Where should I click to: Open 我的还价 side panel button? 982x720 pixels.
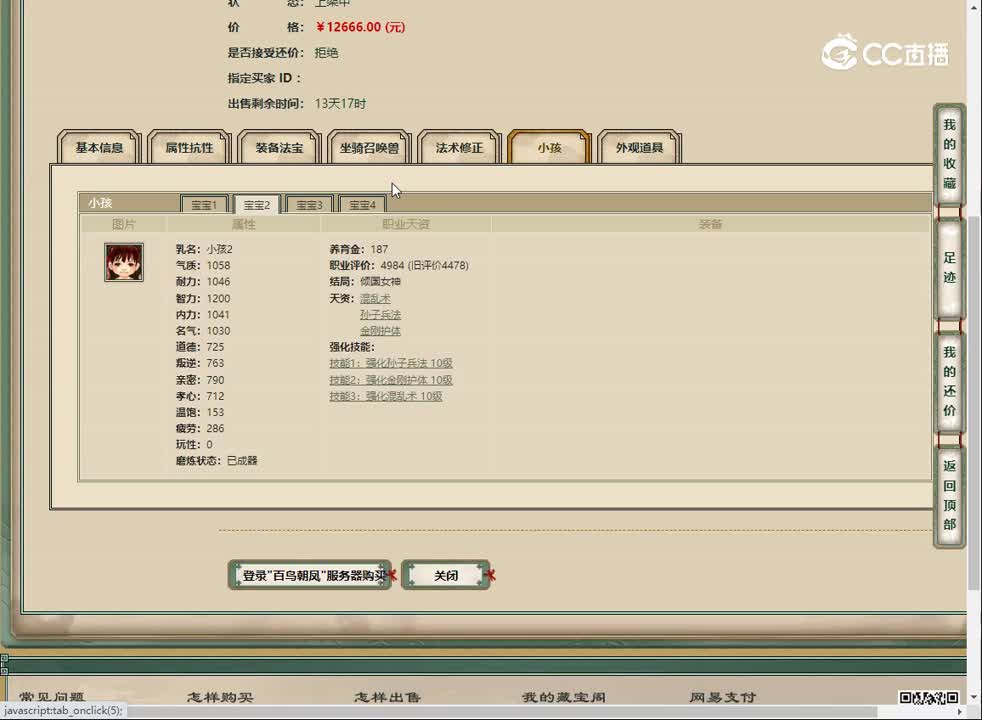pos(949,381)
